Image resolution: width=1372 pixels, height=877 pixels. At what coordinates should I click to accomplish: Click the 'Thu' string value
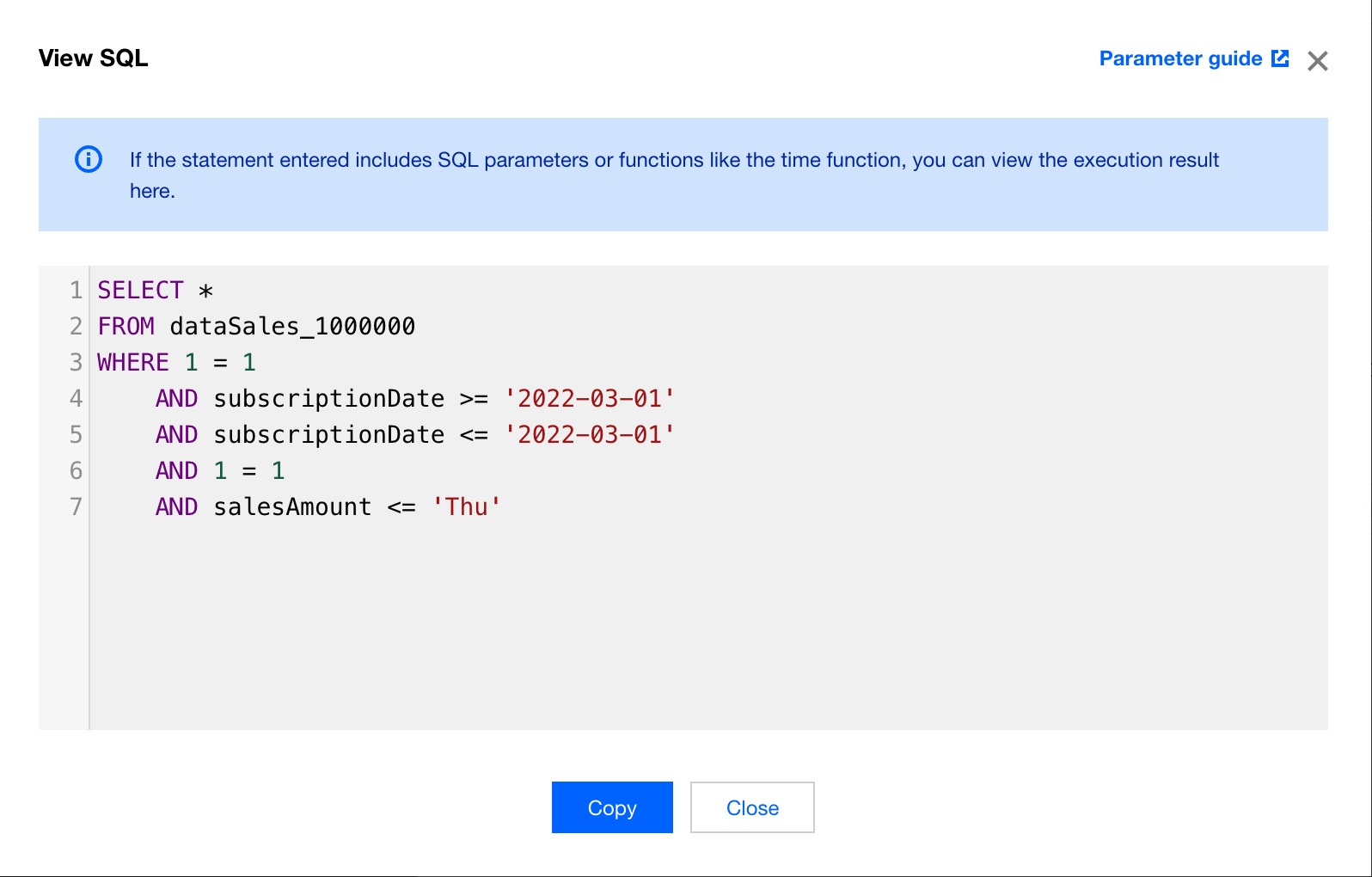(x=466, y=507)
